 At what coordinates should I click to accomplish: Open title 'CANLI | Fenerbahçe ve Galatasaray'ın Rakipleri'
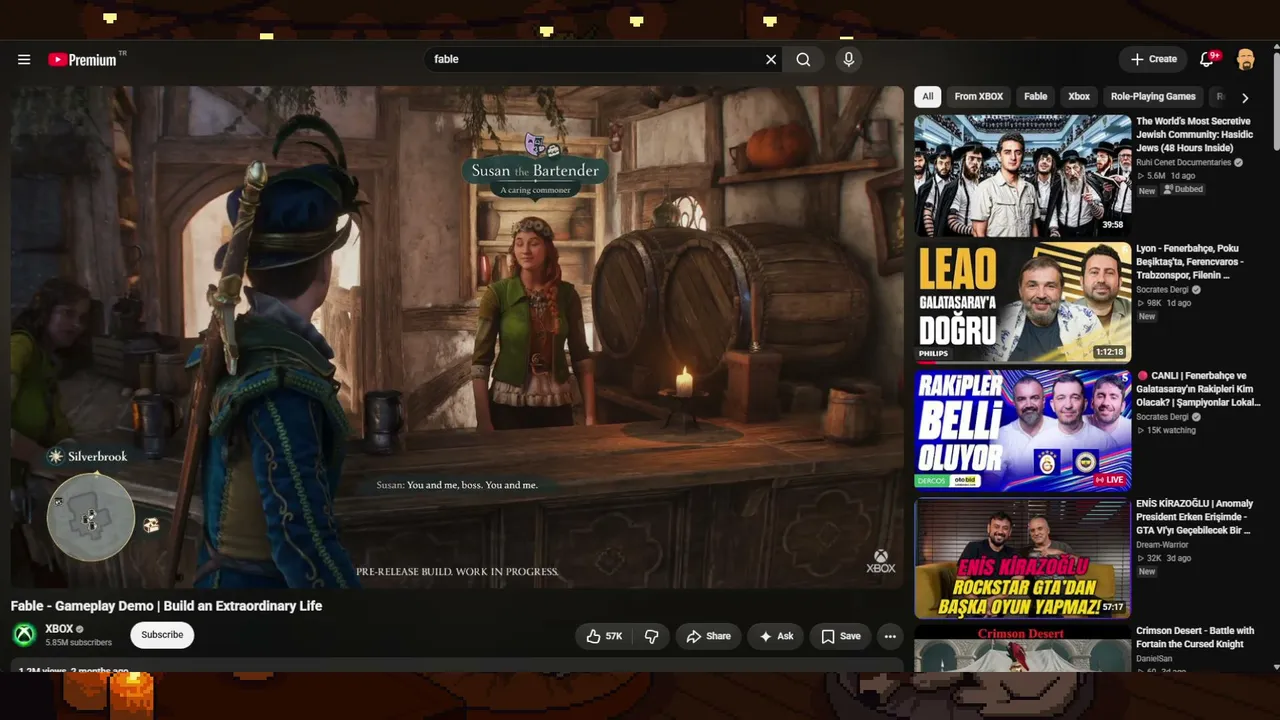[x=1198, y=389]
